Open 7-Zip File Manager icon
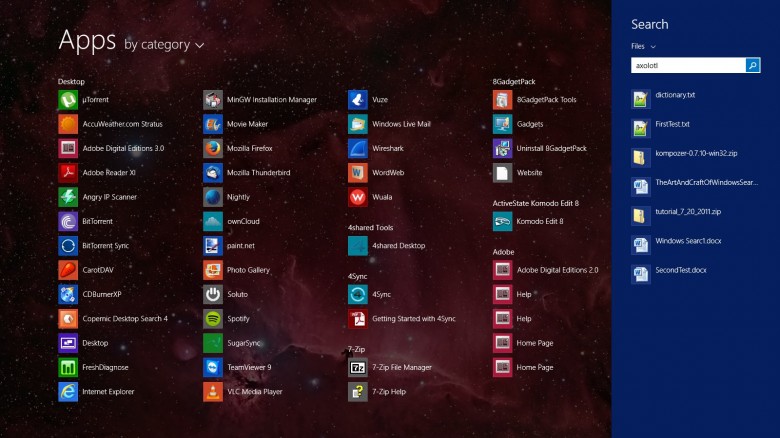The height and width of the screenshot is (438, 780). click(x=358, y=367)
